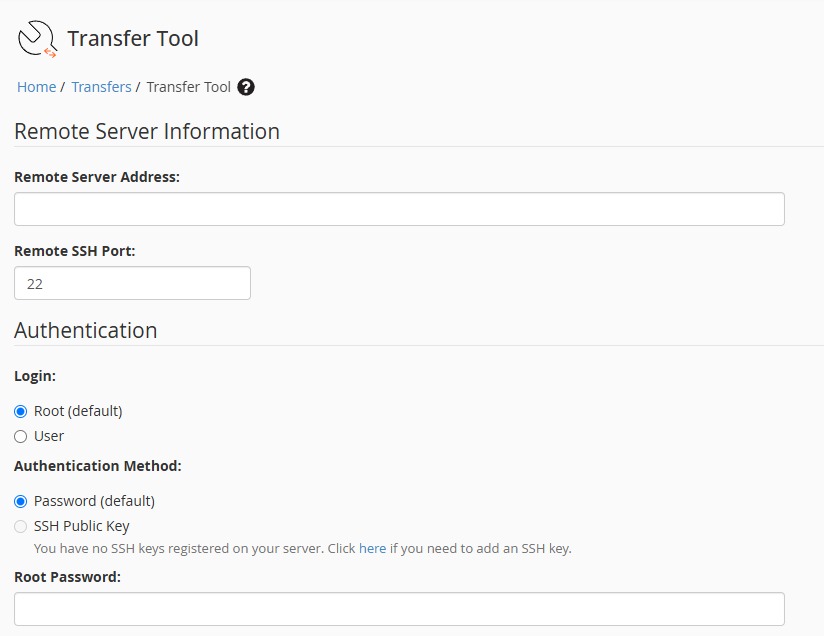Open help via the question mark icon
The width and height of the screenshot is (824, 636).
point(246,87)
